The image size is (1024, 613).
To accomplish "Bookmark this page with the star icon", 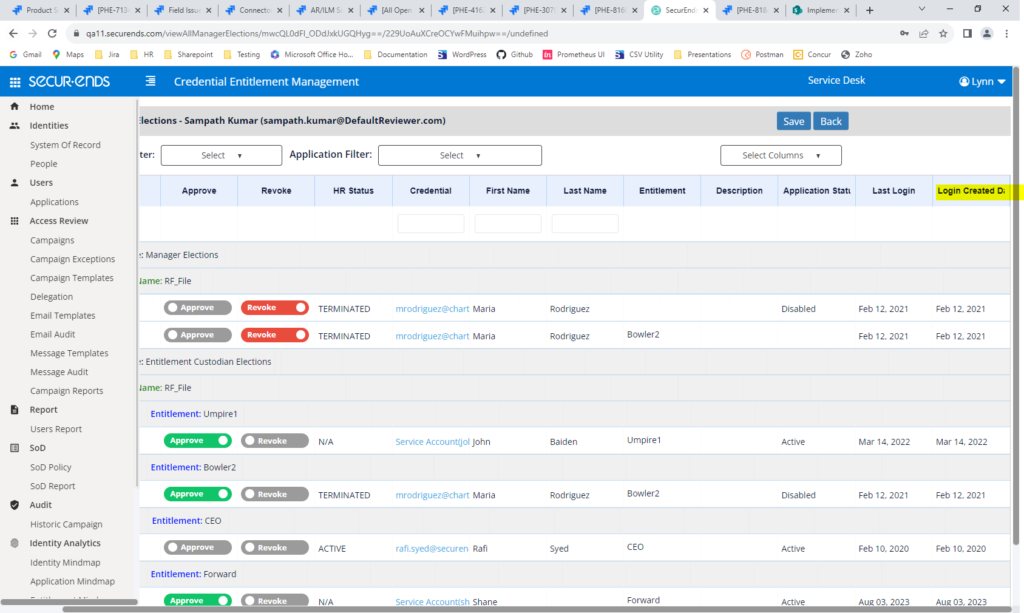I will coord(943,33).
